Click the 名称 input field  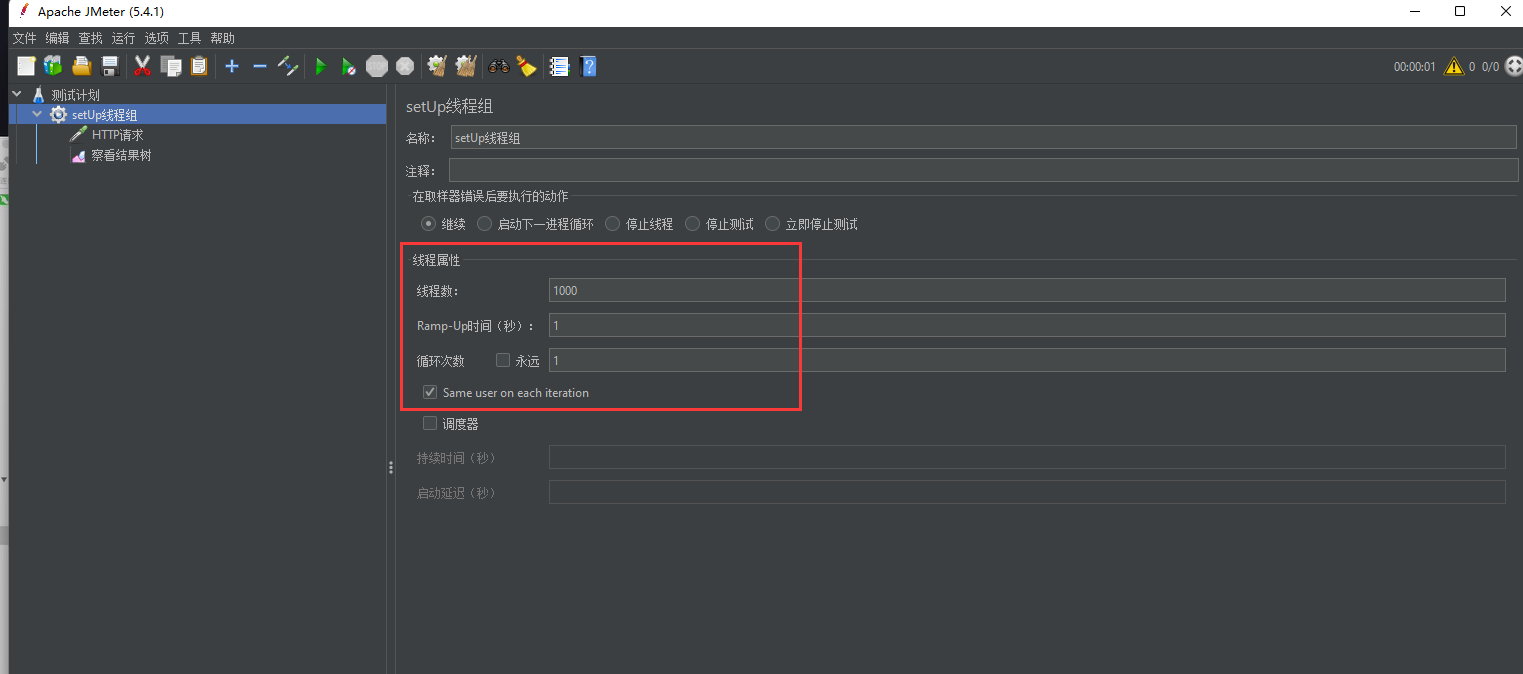tap(983, 138)
